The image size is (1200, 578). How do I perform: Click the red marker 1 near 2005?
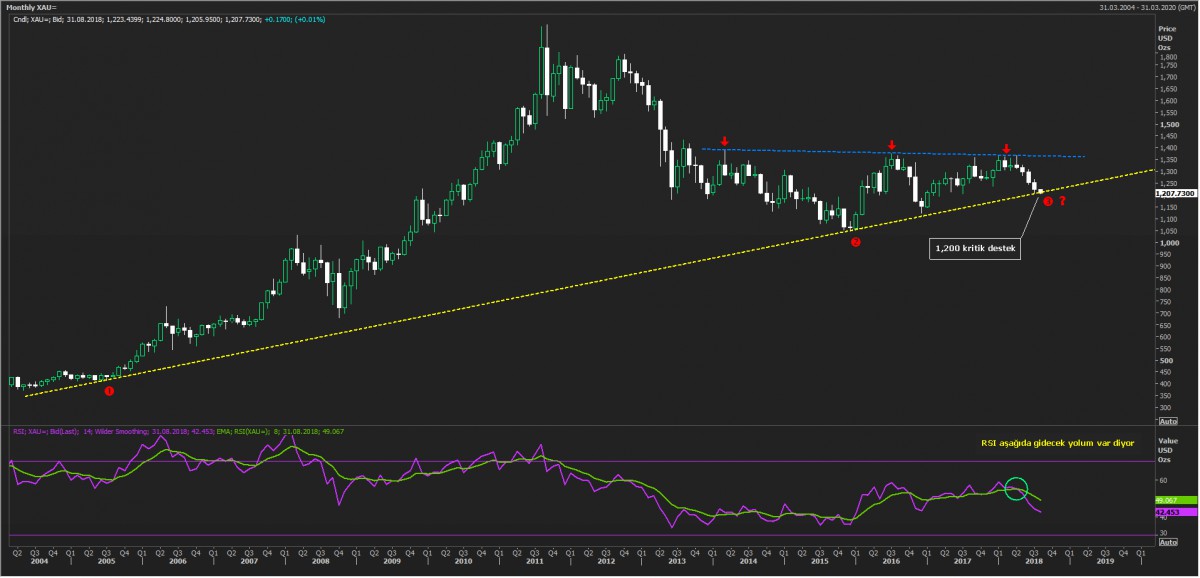[109, 391]
